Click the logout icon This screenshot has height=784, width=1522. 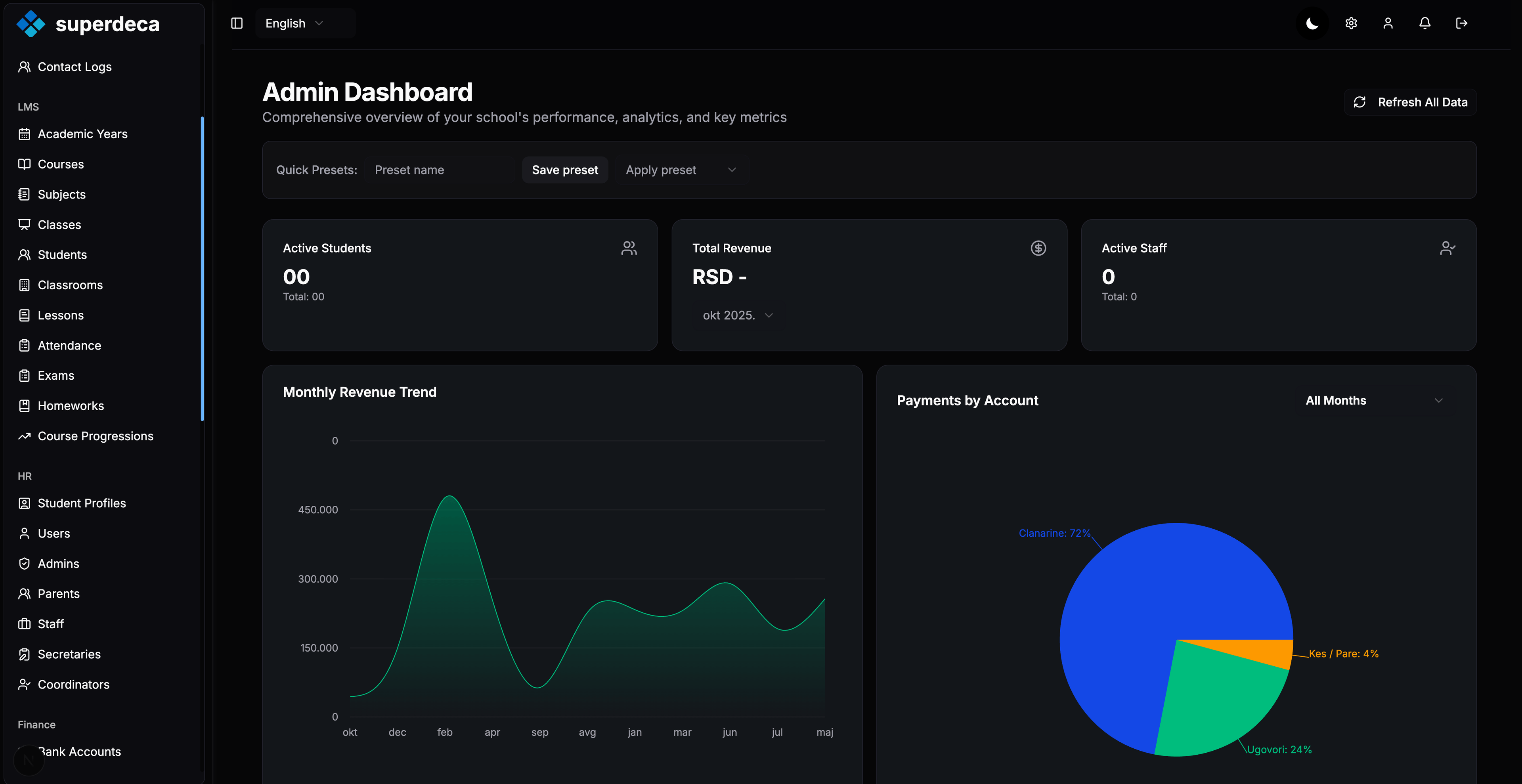(1461, 23)
